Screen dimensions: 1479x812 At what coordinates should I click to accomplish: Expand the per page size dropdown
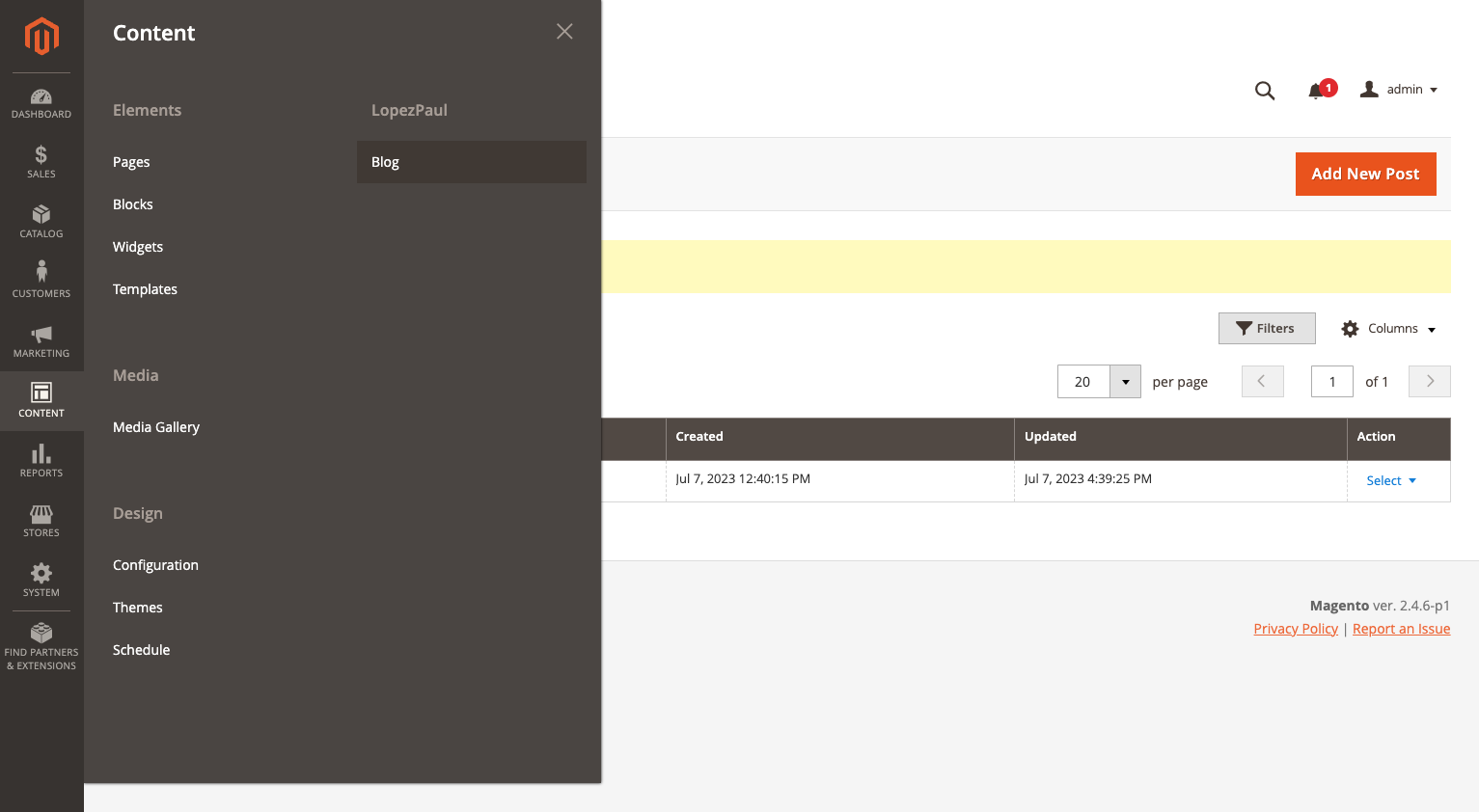coord(1125,382)
